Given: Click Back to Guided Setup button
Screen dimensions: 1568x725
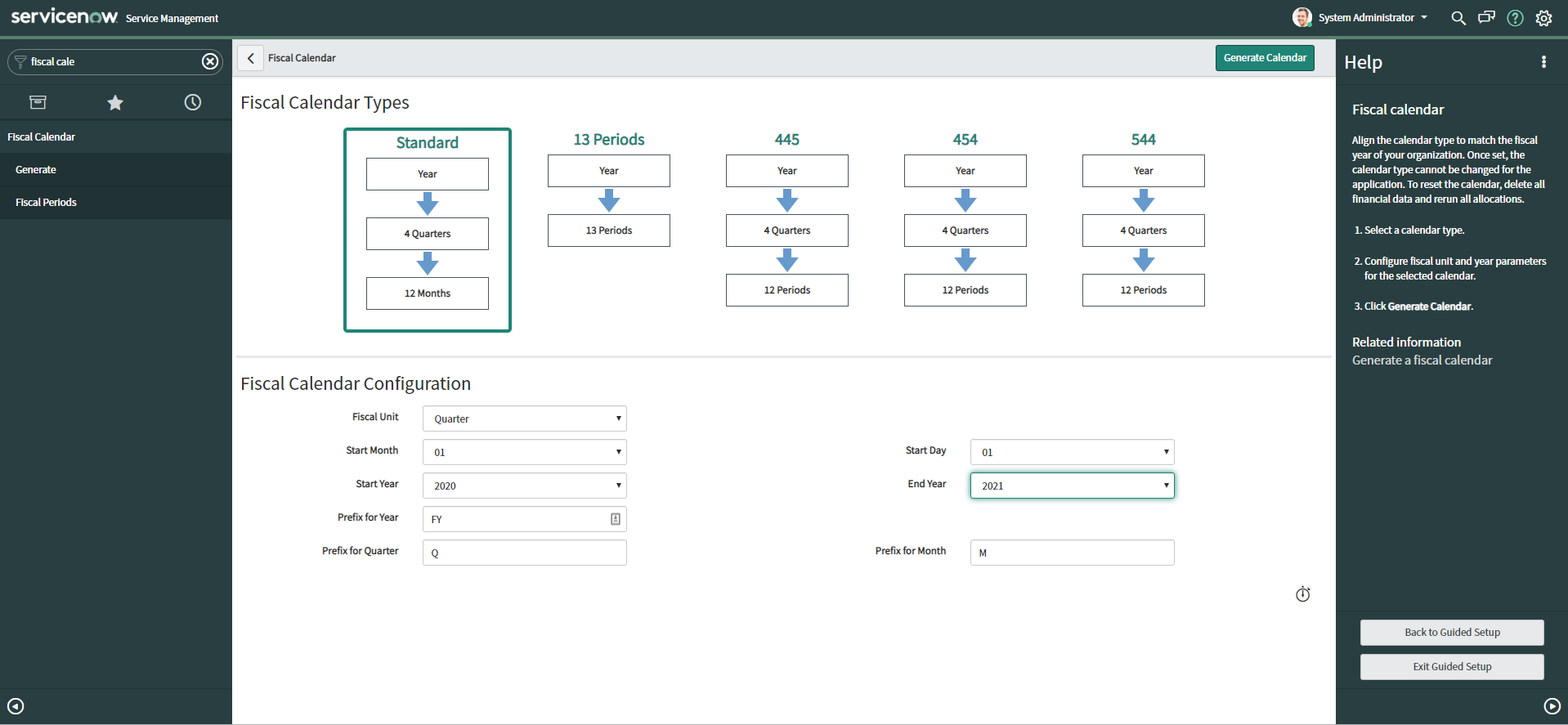Looking at the screenshot, I should (1452, 633).
